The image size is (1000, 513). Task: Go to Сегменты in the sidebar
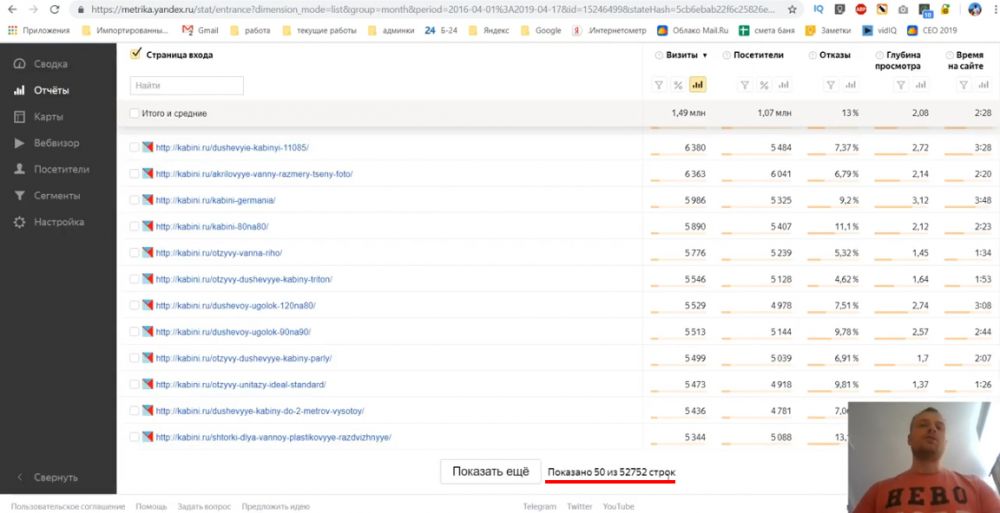[56, 196]
